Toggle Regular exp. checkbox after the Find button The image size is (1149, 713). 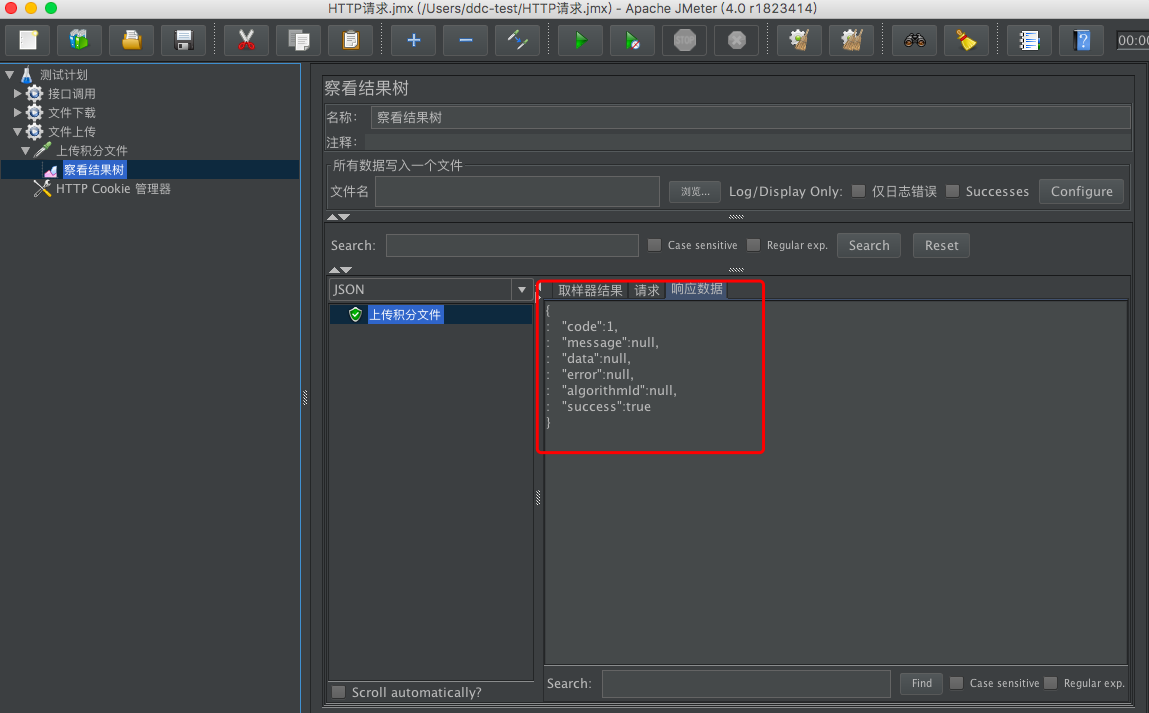tap(1051, 683)
